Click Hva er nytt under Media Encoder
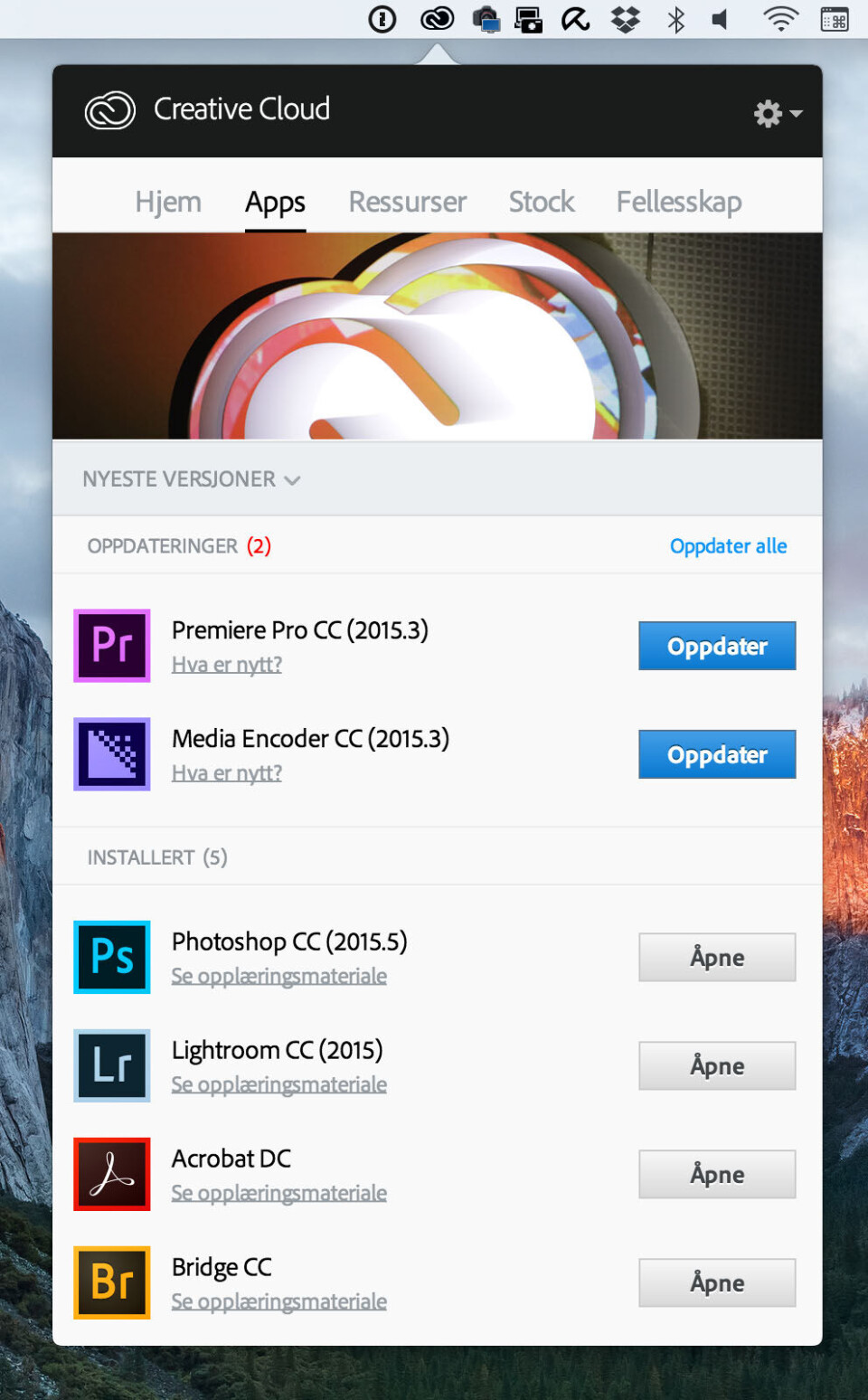 227,773
